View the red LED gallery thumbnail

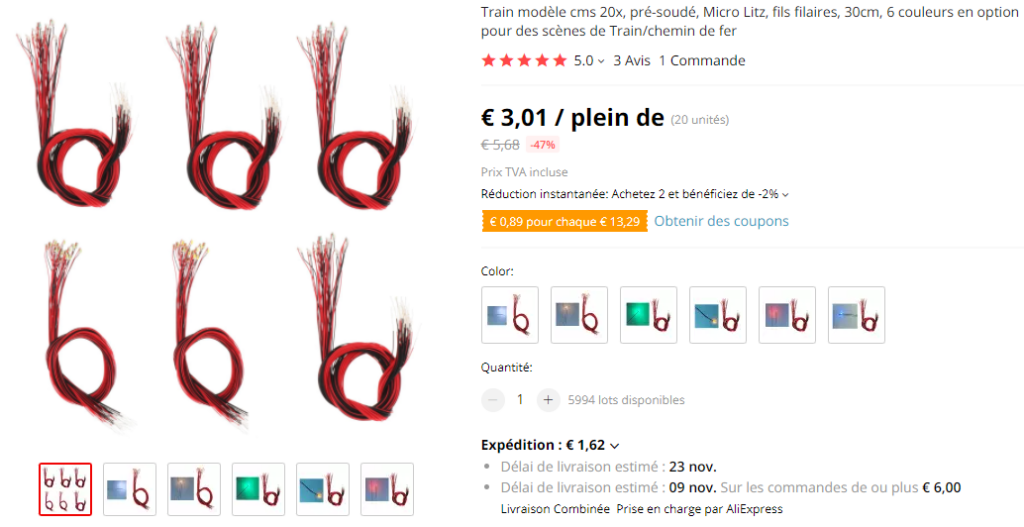click(387, 489)
